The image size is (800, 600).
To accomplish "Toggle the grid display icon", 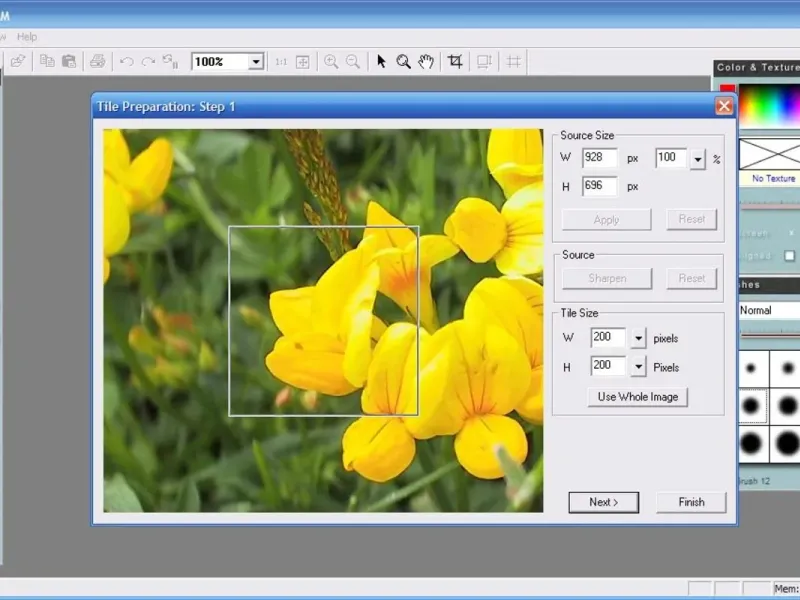I will (514, 62).
